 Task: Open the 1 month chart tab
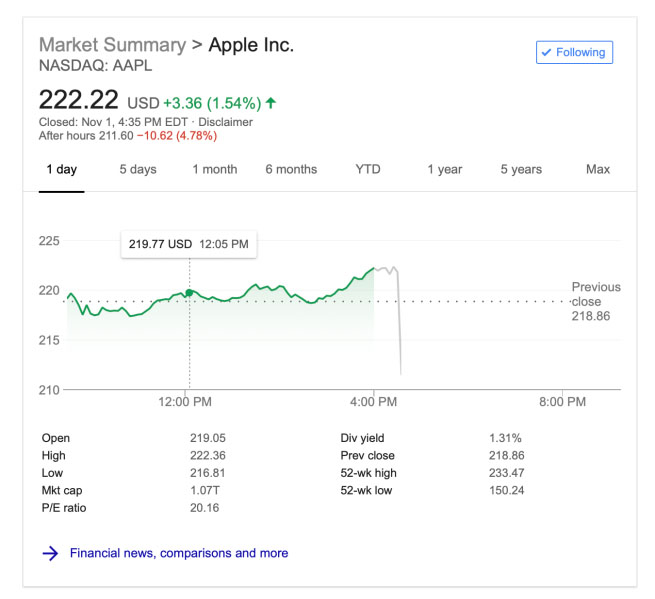coord(215,169)
